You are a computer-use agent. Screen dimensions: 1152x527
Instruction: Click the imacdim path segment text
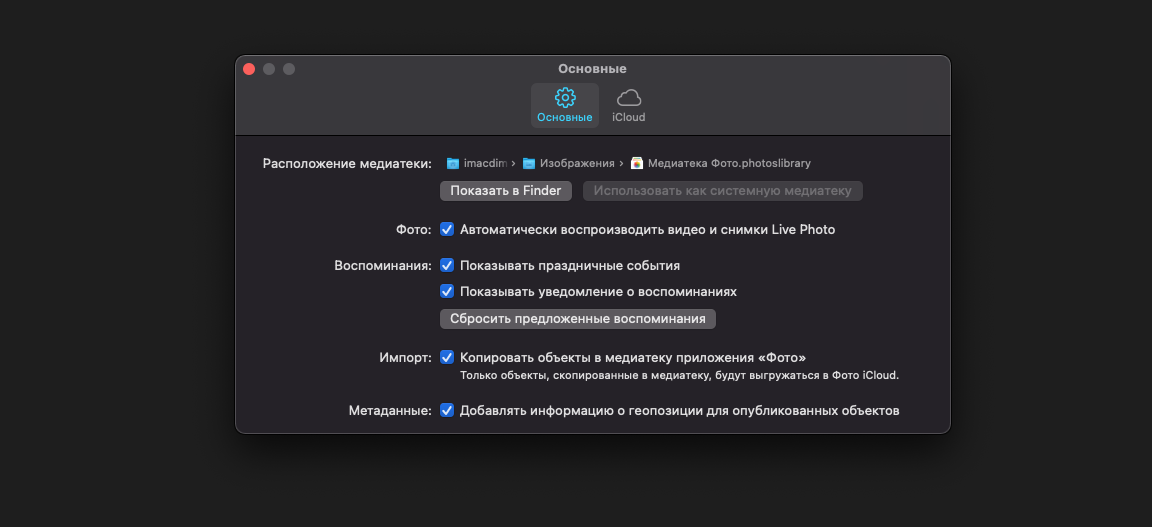485,163
